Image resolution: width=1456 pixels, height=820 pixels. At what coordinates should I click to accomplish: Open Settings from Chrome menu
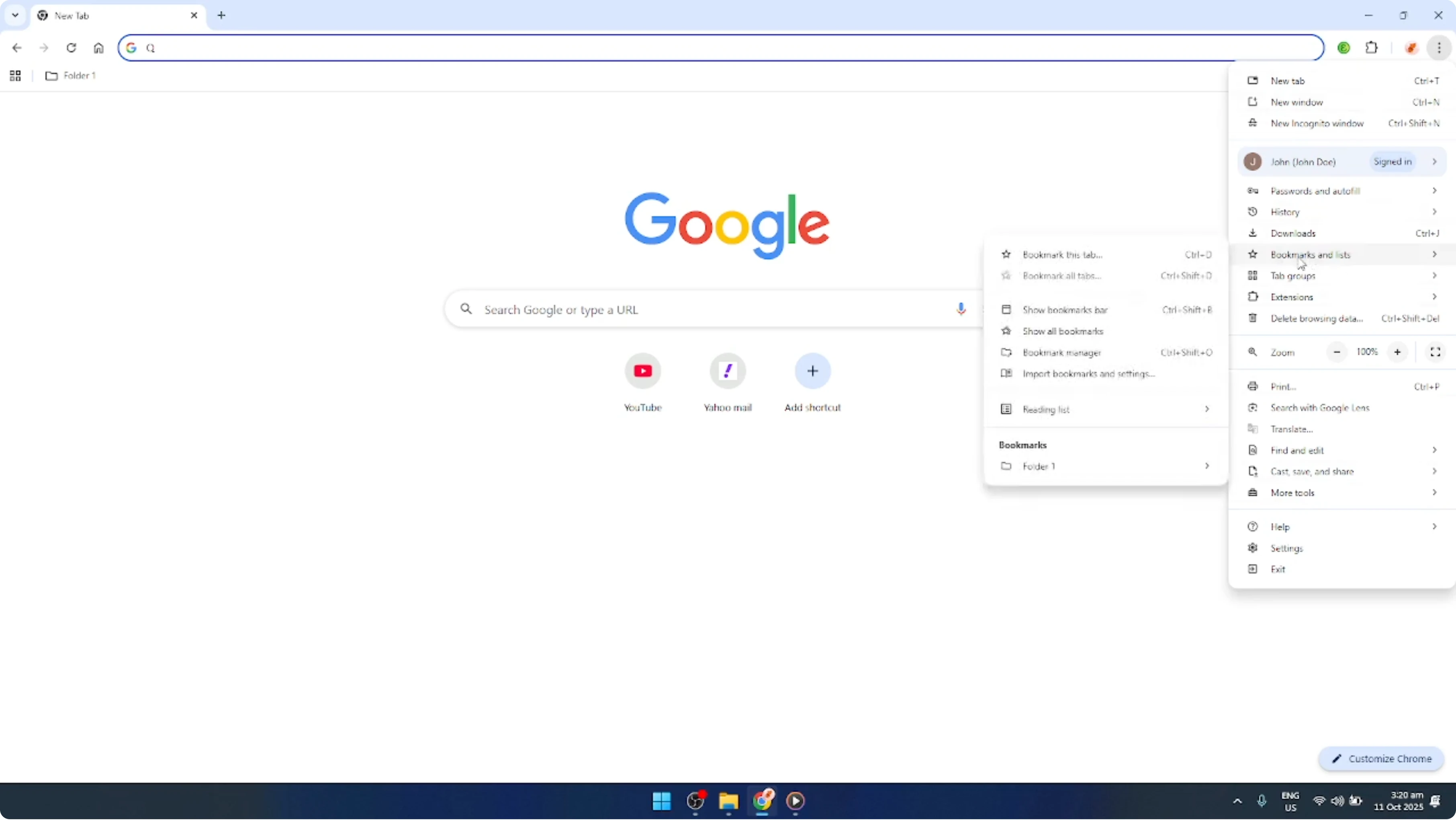[1342, 549]
